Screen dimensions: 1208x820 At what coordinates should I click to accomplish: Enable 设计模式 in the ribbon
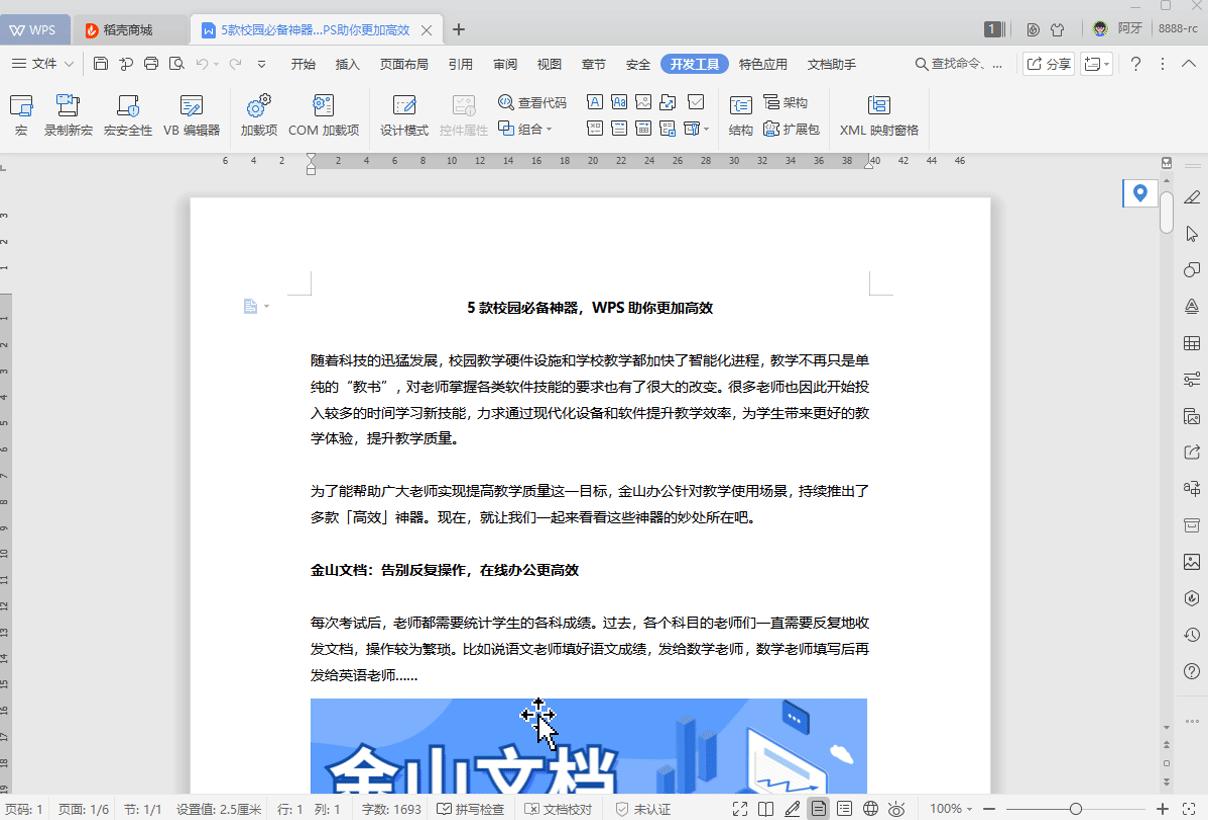pyautogui.click(x=403, y=113)
